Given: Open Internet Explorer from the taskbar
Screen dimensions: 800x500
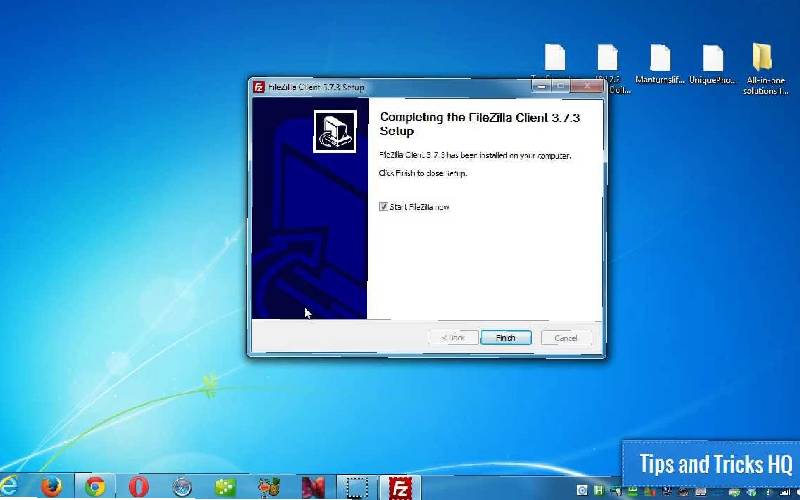Looking at the screenshot, I should (x=7, y=486).
